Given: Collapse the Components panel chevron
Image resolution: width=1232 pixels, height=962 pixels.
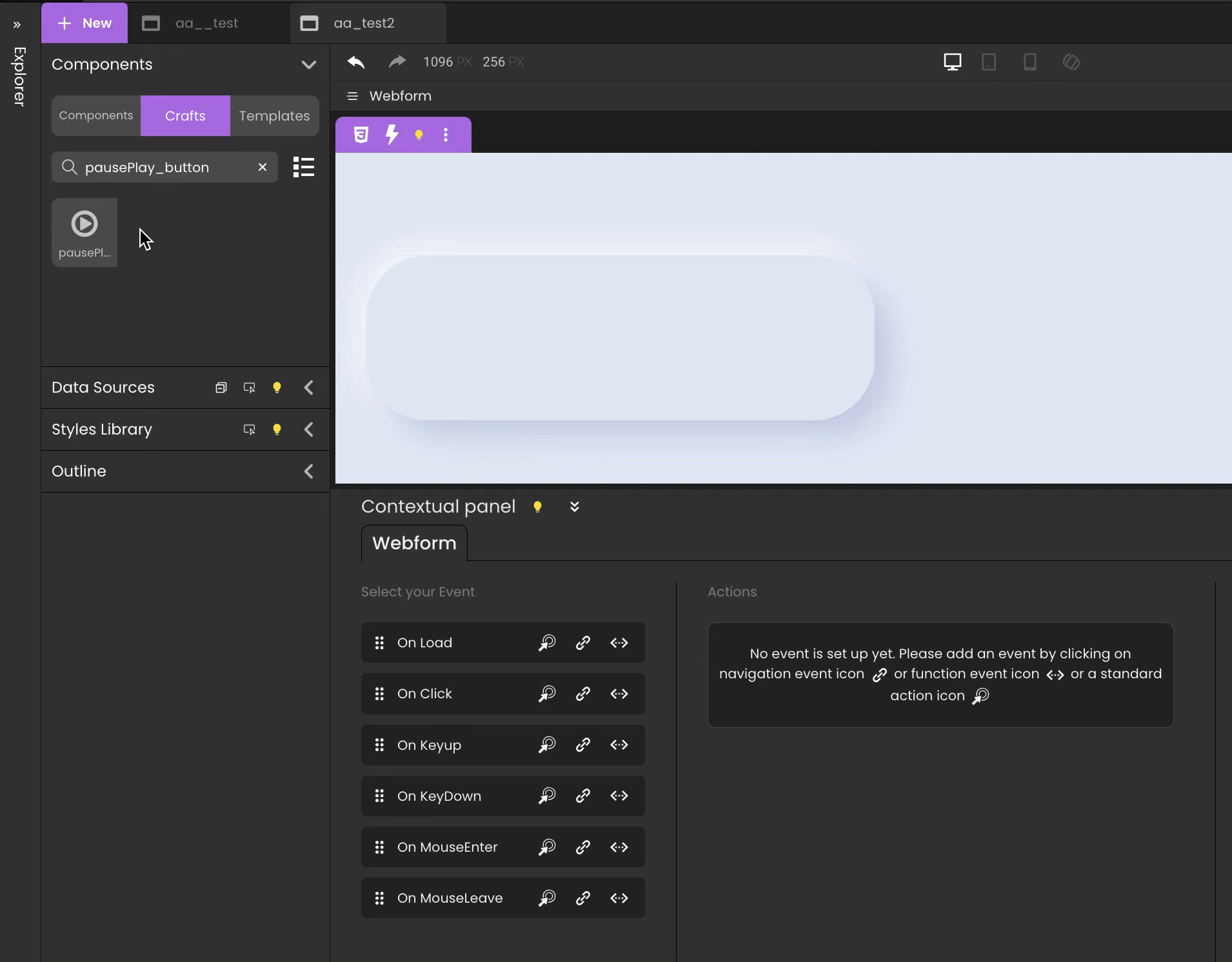Looking at the screenshot, I should (x=309, y=64).
